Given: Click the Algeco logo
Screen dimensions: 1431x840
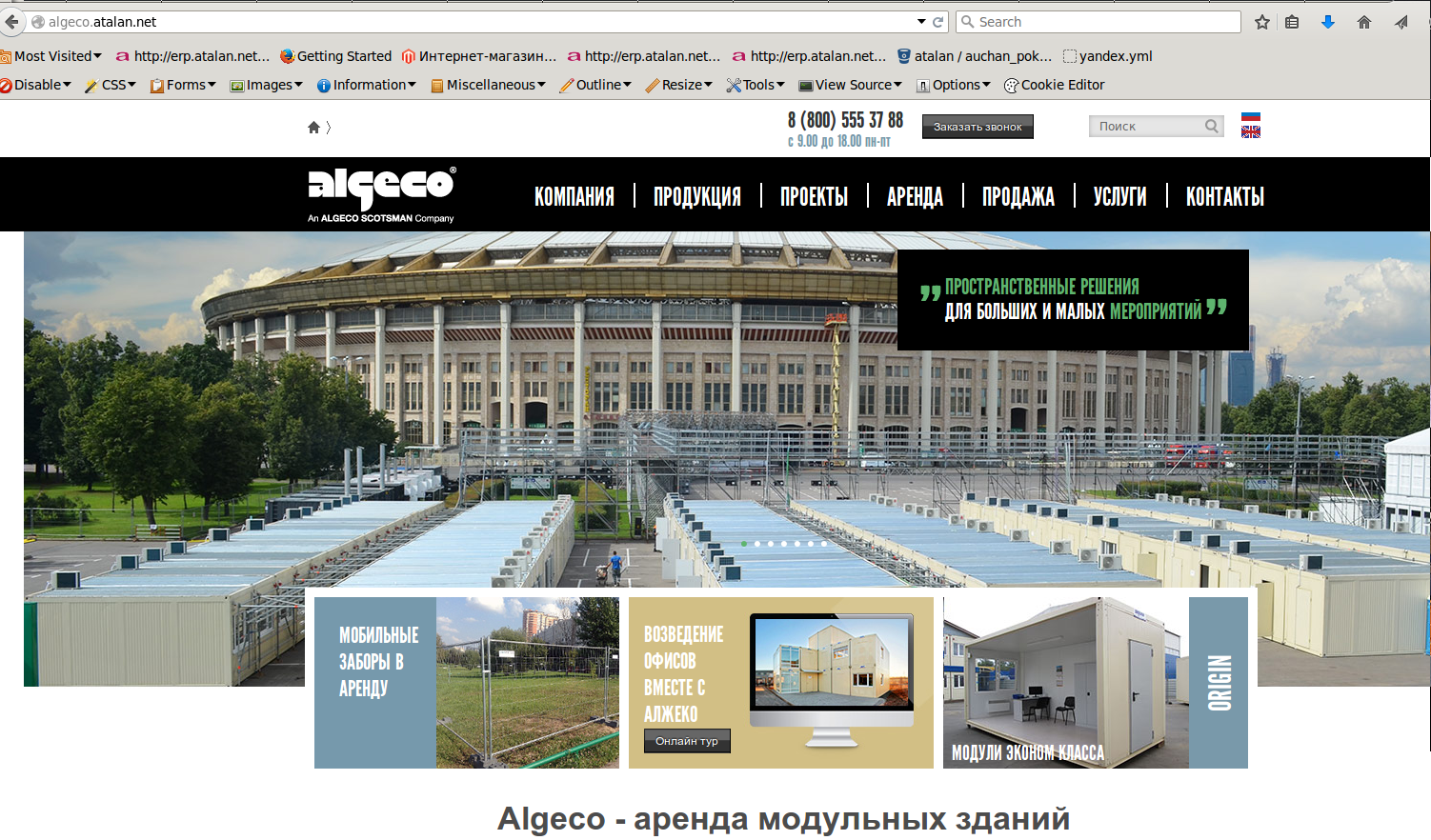Looking at the screenshot, I should click(382, 194).
